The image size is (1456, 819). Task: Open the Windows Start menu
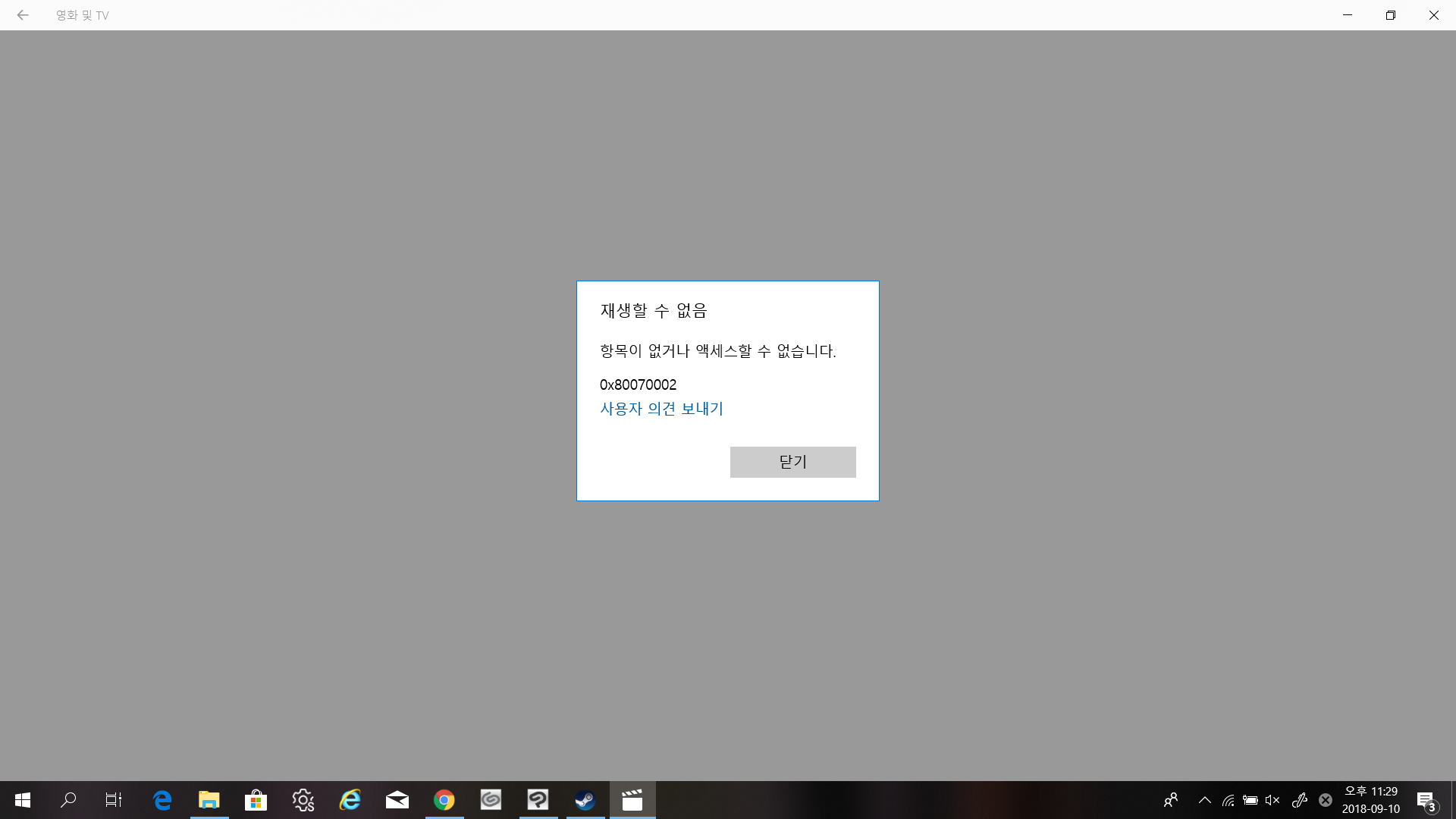(23, 800)
